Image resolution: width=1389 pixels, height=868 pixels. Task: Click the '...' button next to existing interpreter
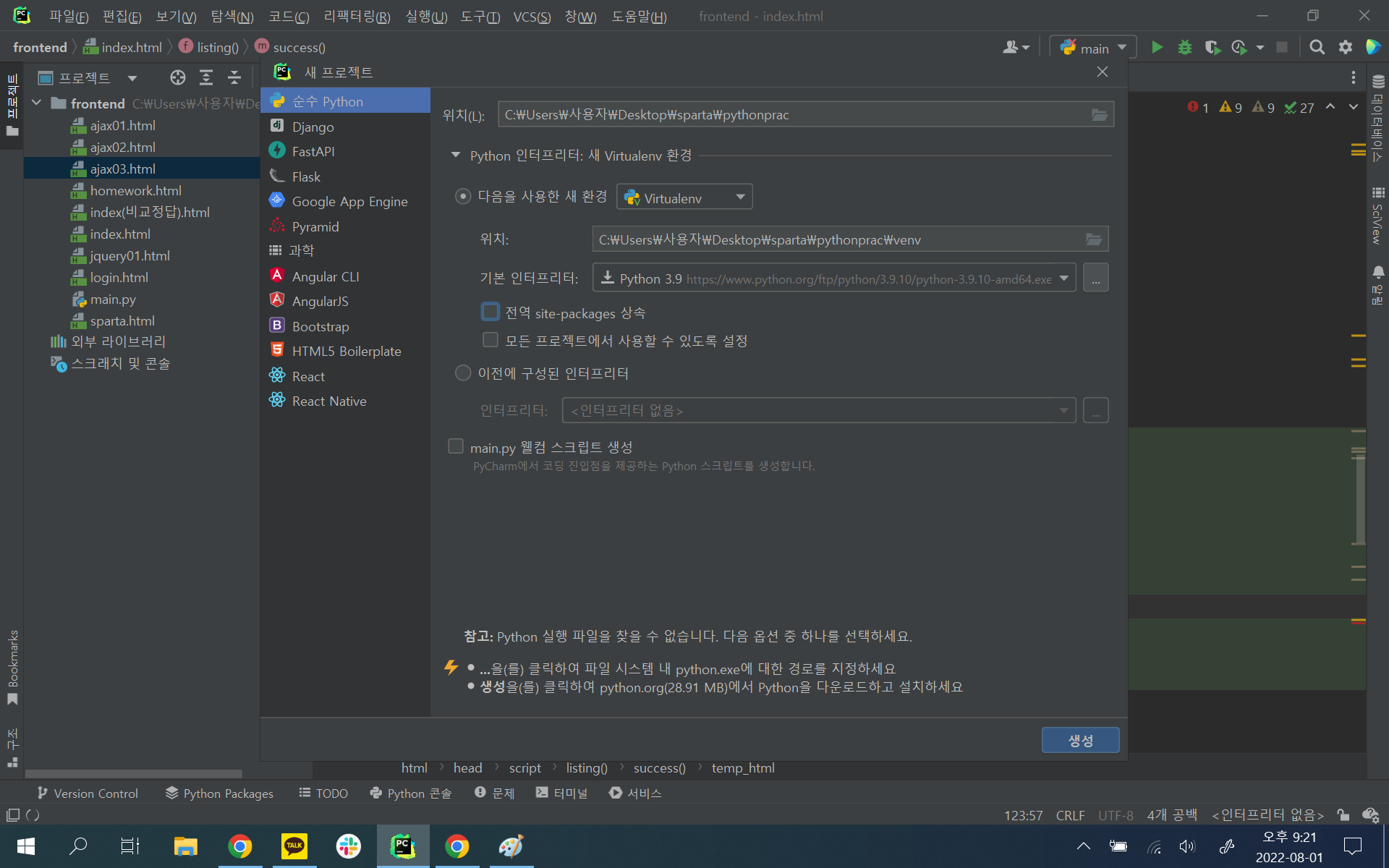tap(1095, 410)
